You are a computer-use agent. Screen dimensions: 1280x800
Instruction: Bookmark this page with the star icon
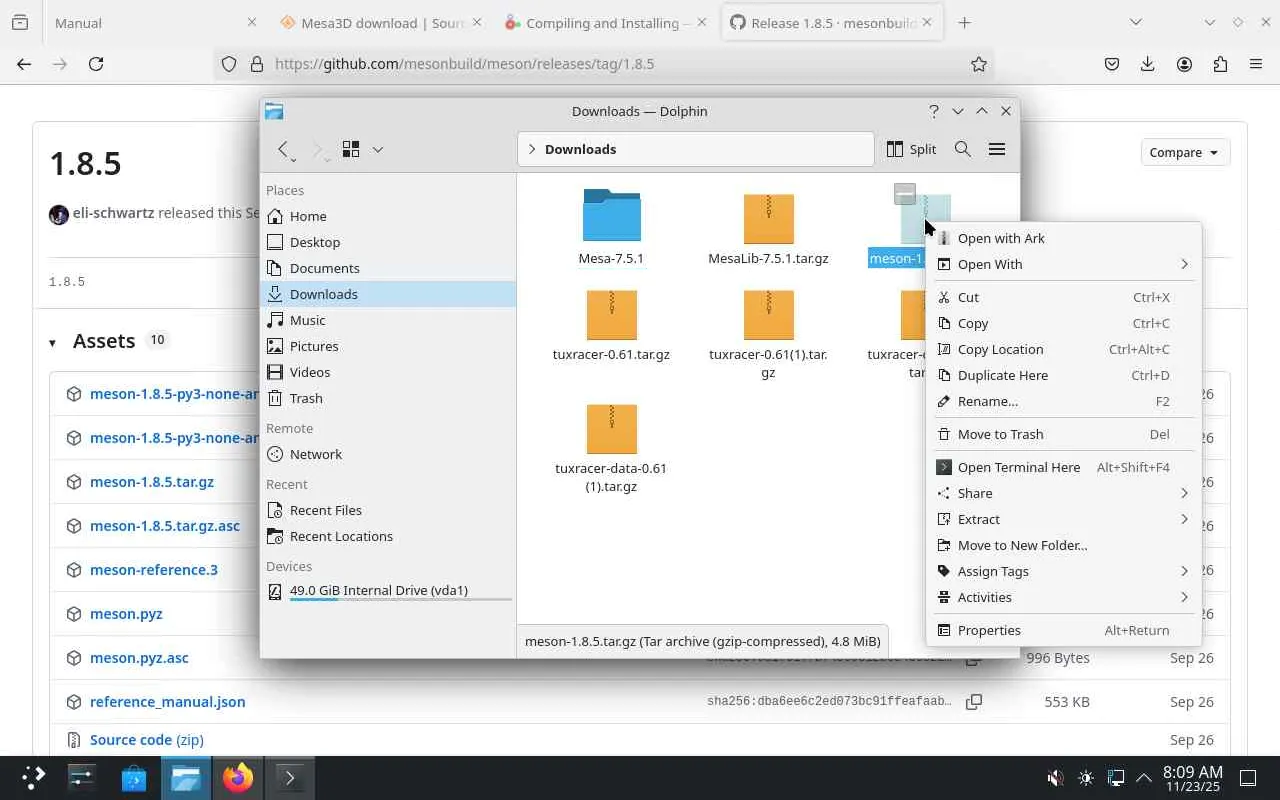coord(979,64)
